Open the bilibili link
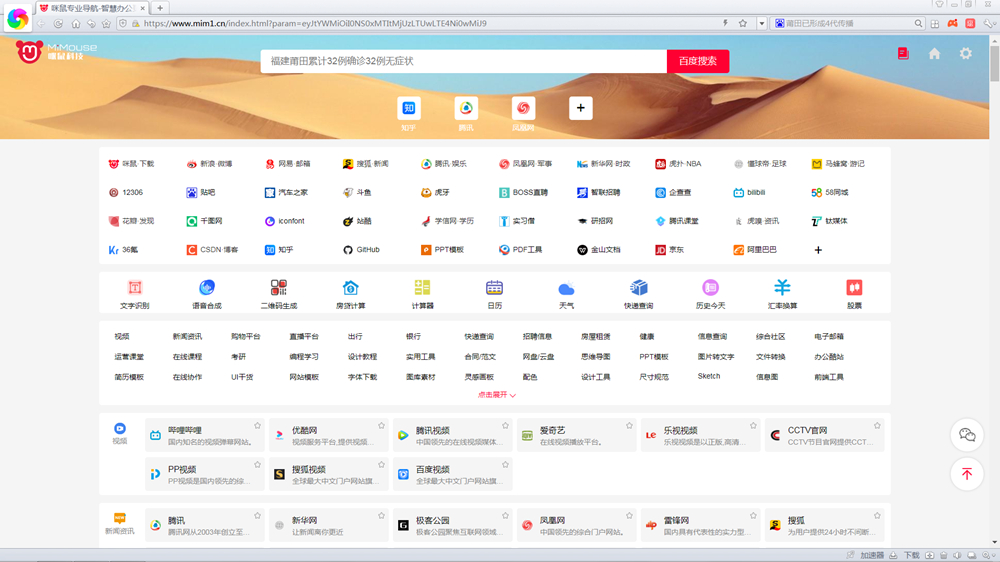Viewport: 1000px width, 562px height. [749, 193]
